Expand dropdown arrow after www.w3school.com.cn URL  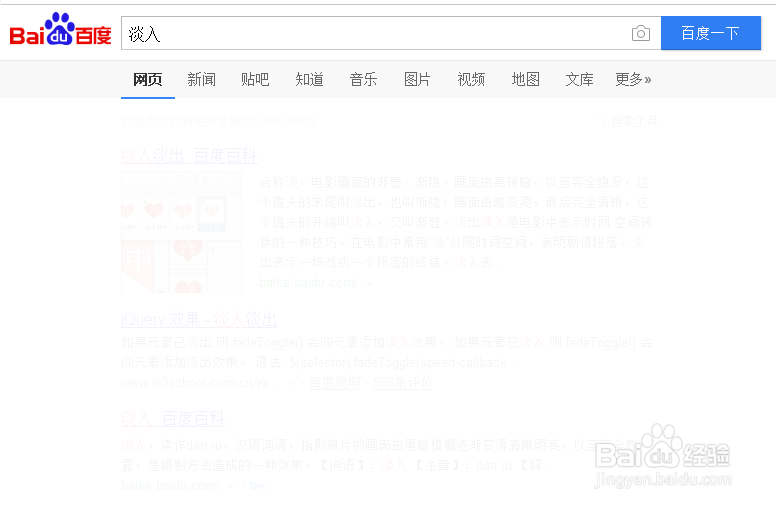[290, 383]
